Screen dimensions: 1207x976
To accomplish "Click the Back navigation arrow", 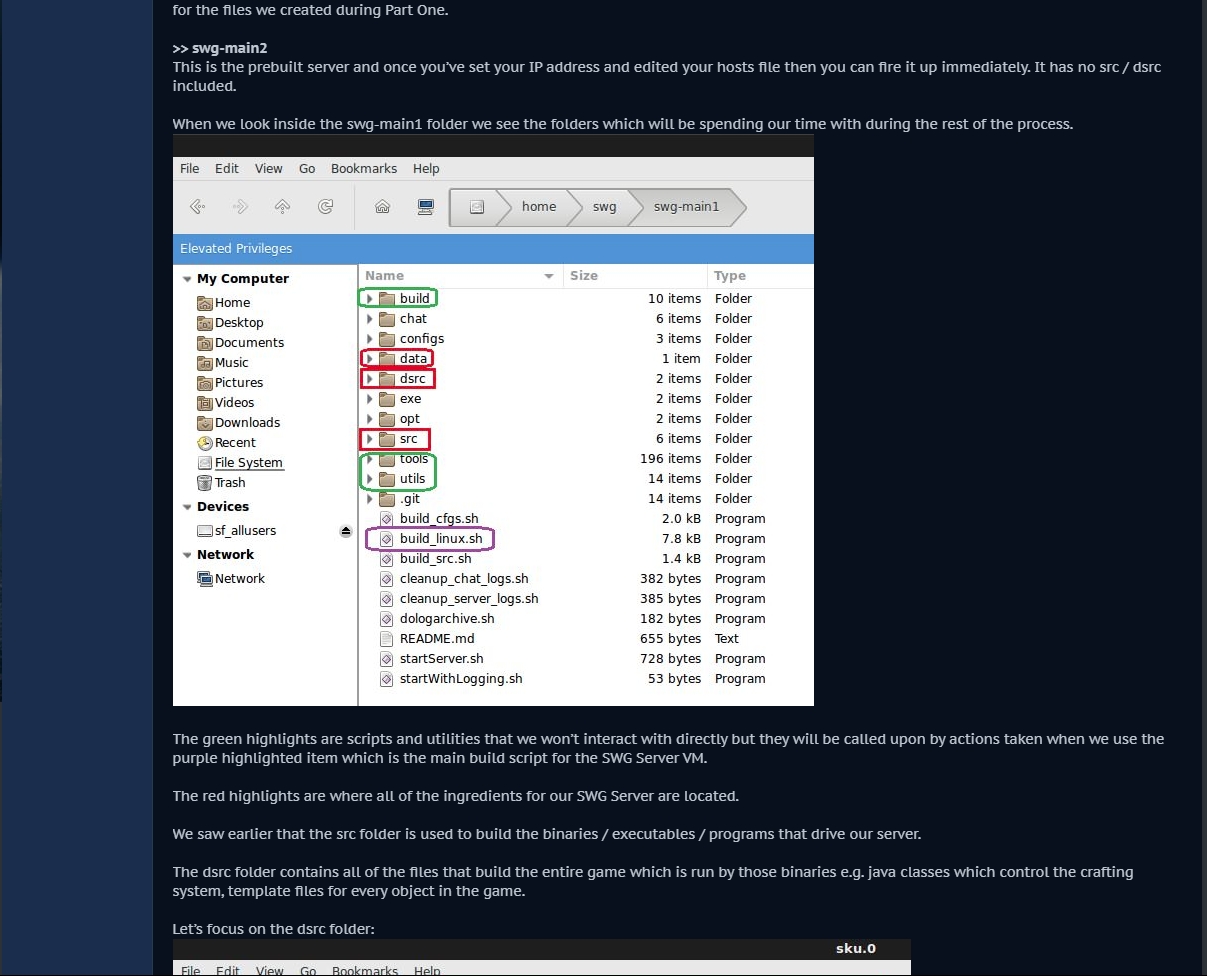I will pos(198,207).
